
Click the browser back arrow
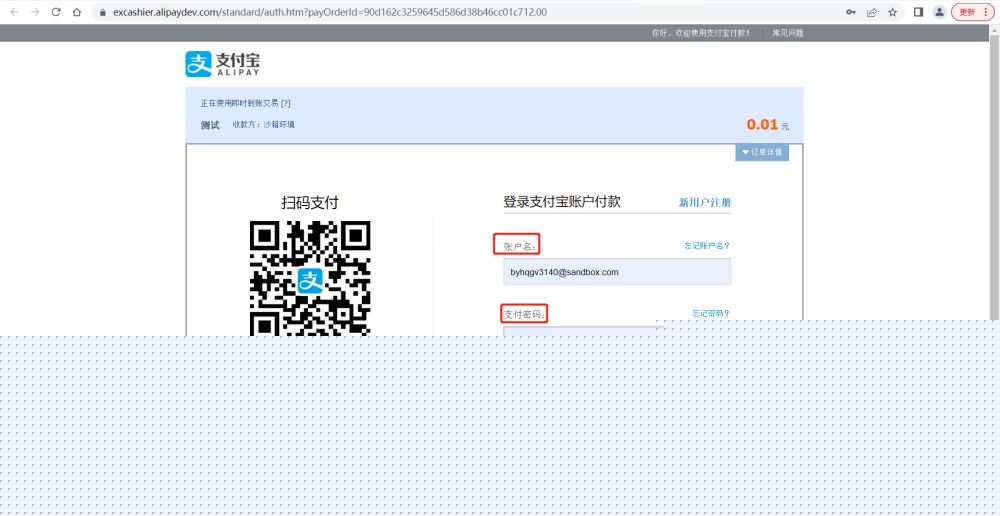(14, 12)
